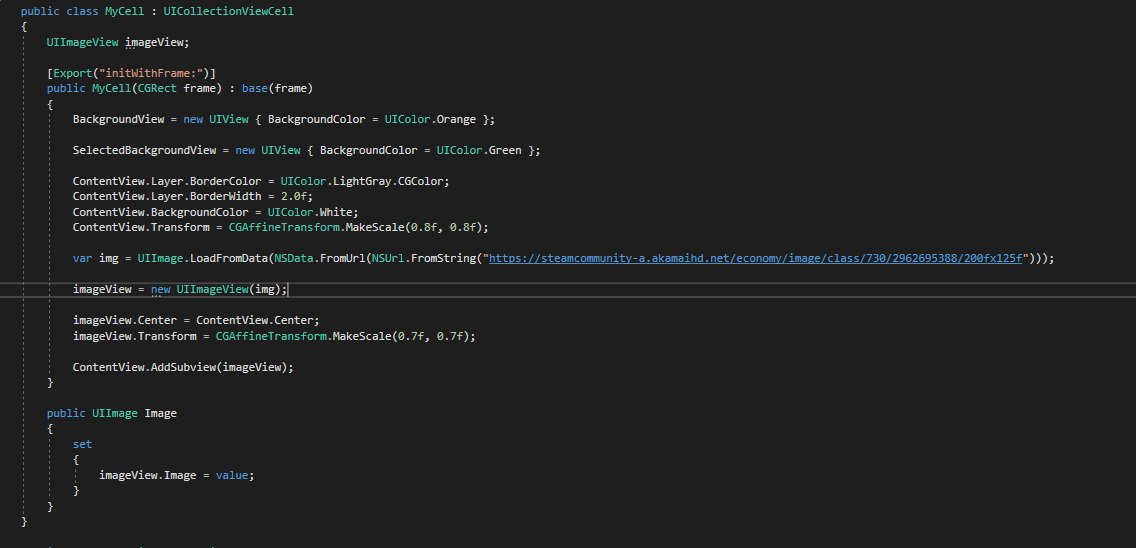Image resolution: width=1136 pixels, height=548 pixels.
Task: Click the 'frame' argument passed to base
Action: tap(291, 88)
